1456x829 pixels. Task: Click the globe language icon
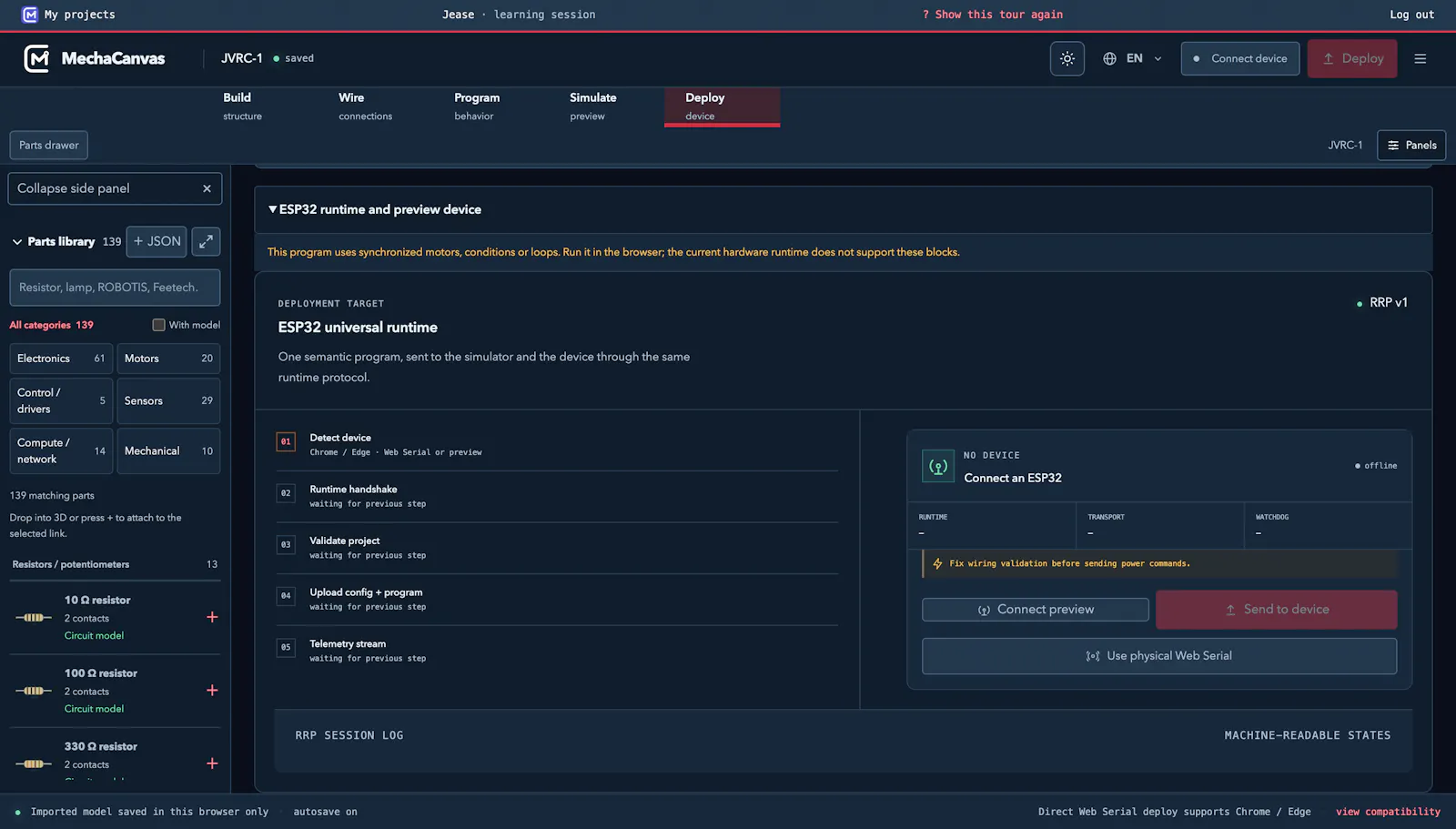[1109, 58]
